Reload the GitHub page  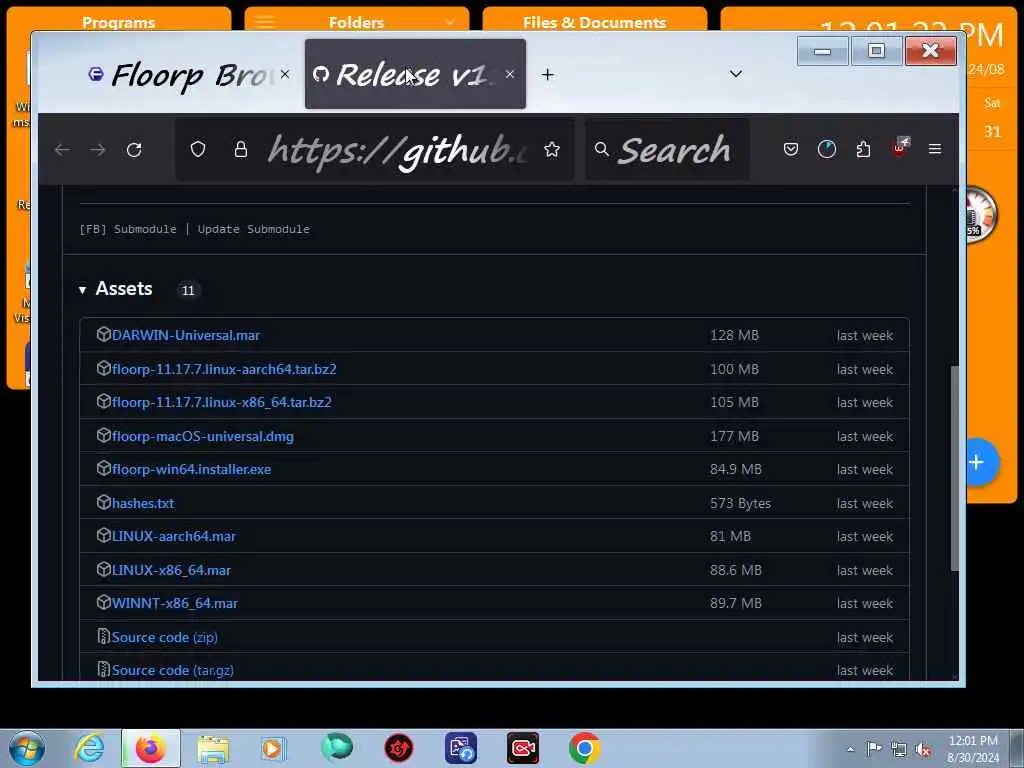click(134, 150)
